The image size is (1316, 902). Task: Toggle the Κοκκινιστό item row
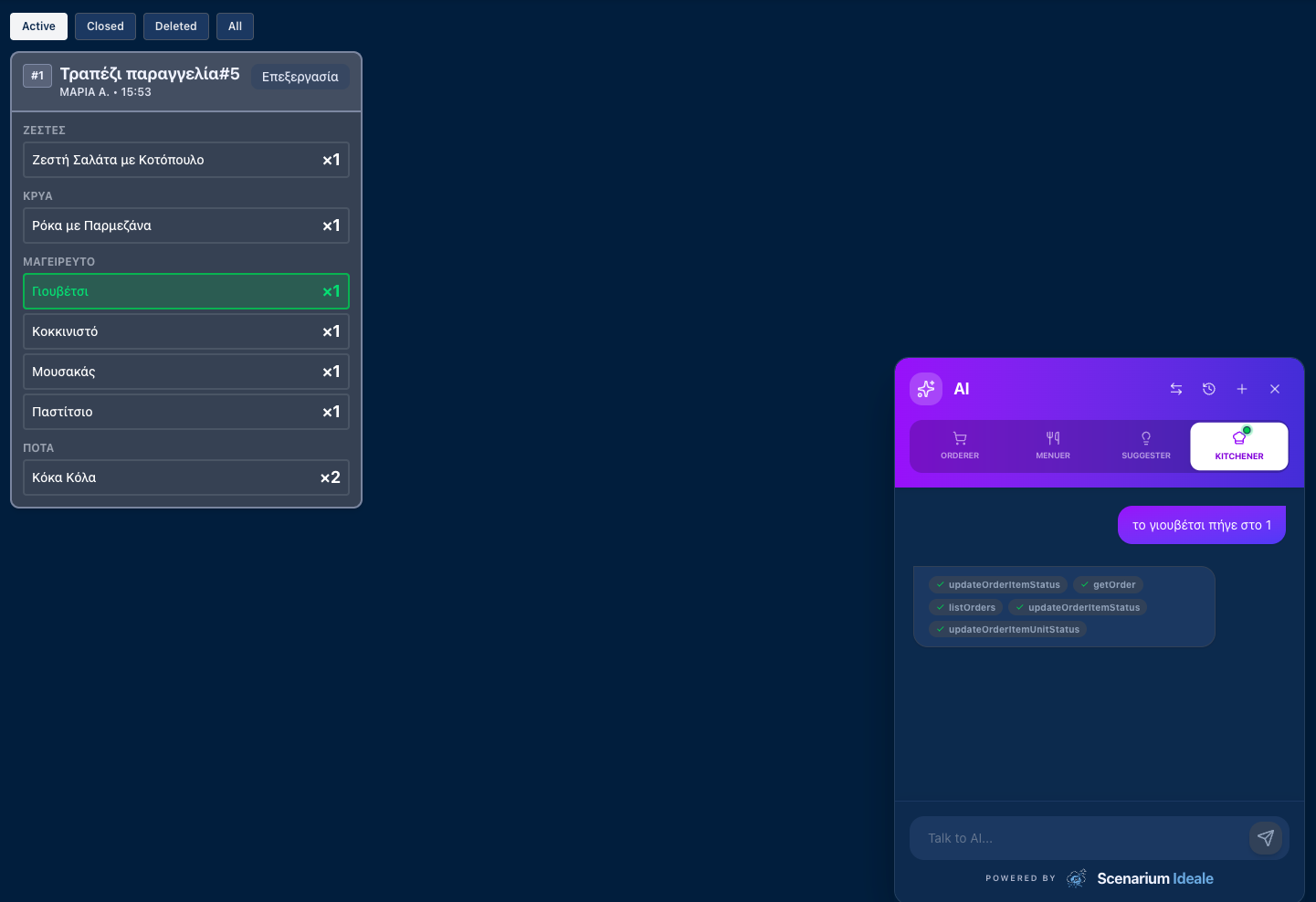[186, 331]
